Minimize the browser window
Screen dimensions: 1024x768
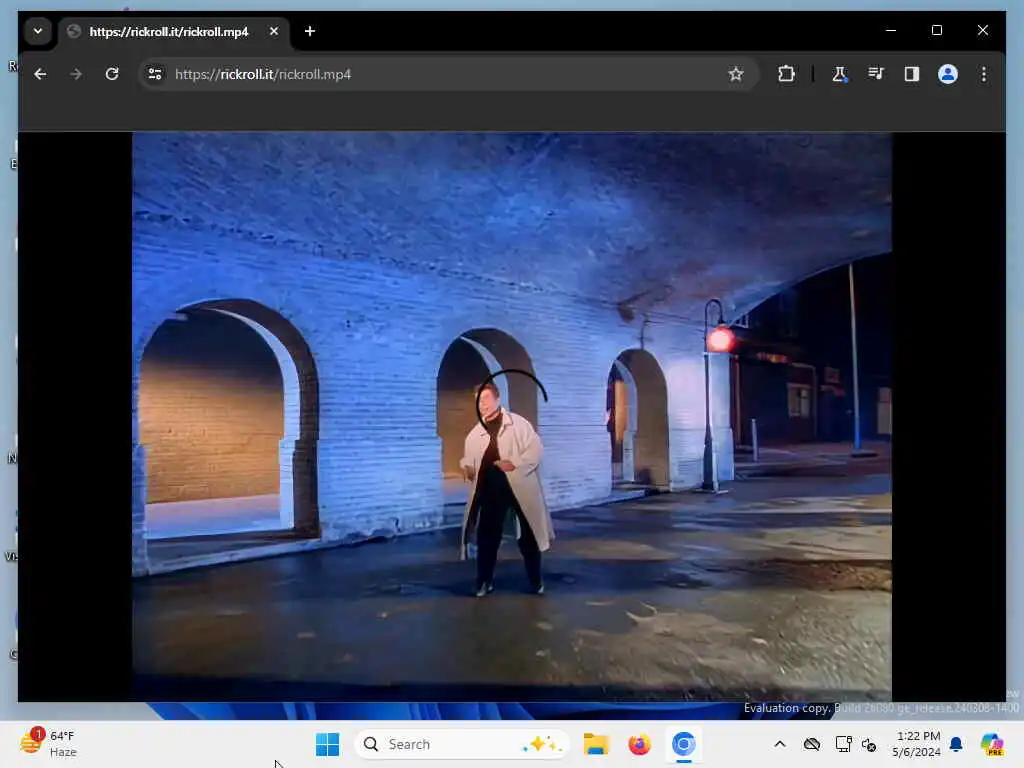tap(891, 31)
